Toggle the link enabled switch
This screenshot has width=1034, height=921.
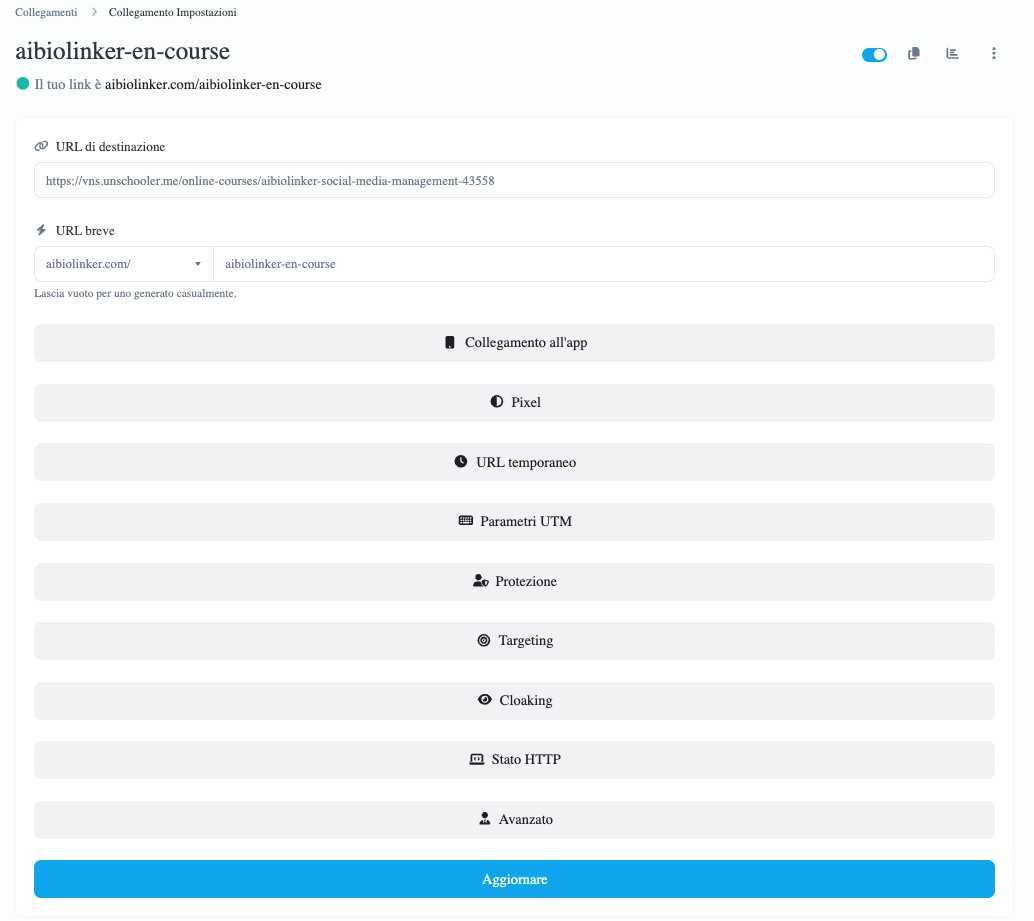tap(874, 55)
